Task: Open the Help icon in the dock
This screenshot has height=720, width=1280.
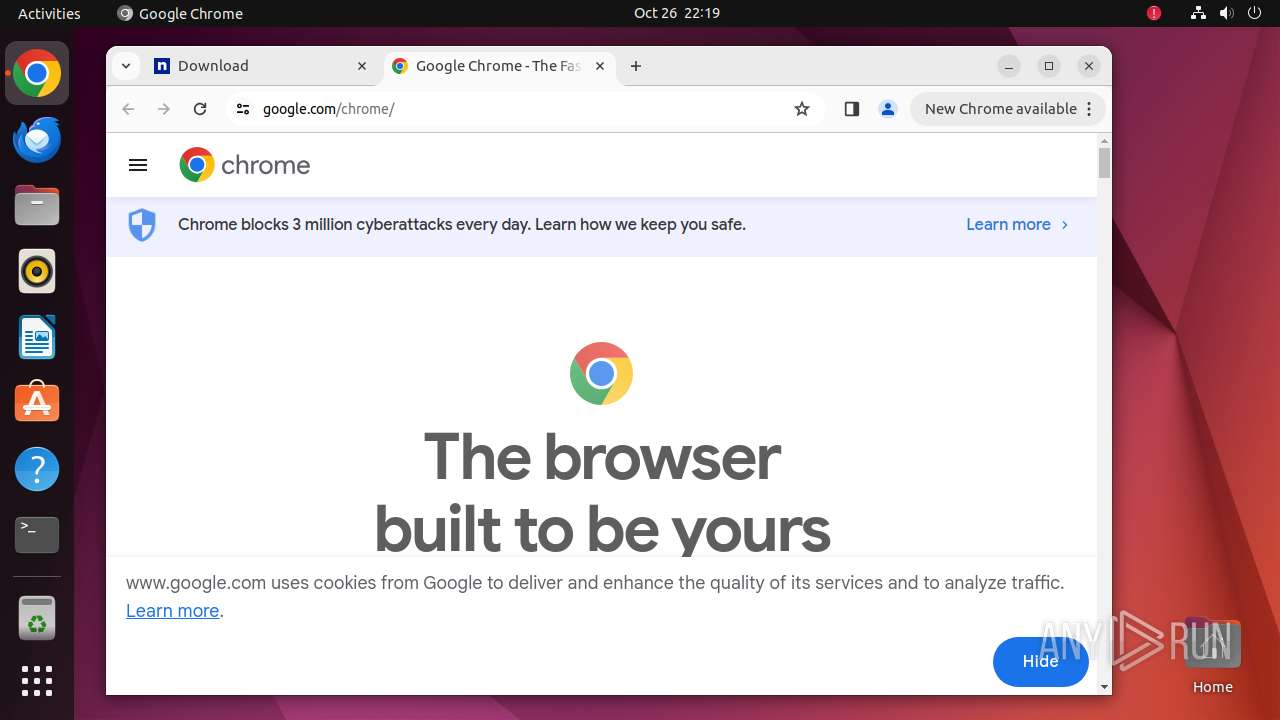Action: 37,469
